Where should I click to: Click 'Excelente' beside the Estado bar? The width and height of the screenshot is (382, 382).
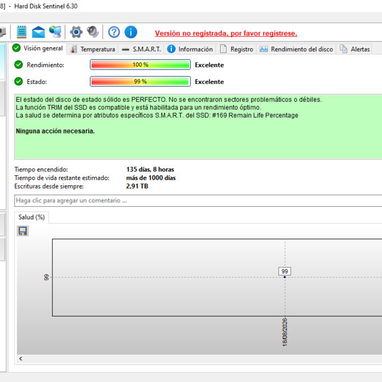click(x=209, y=82)
